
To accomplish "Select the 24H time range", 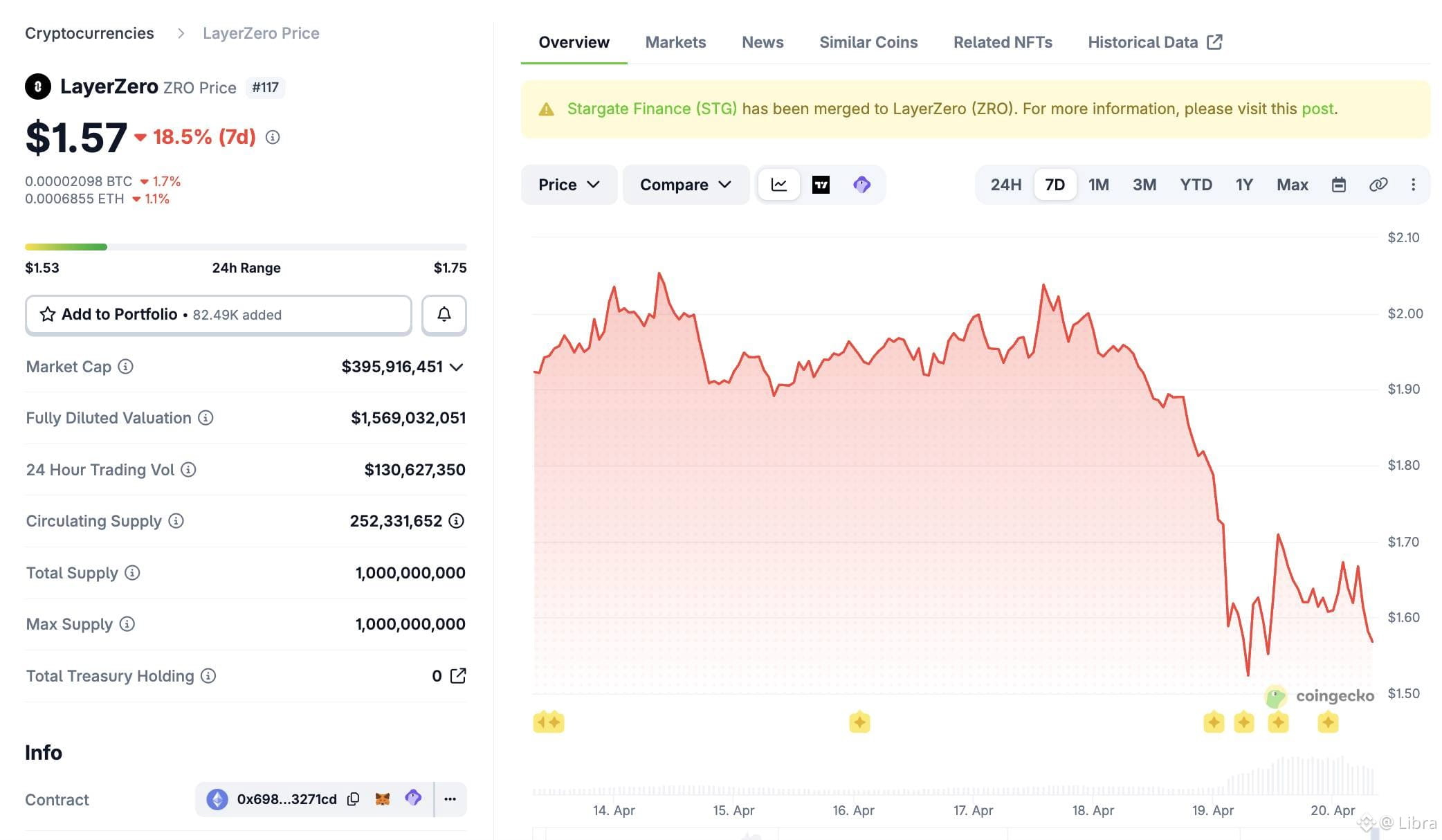I will pos(1005,185).
